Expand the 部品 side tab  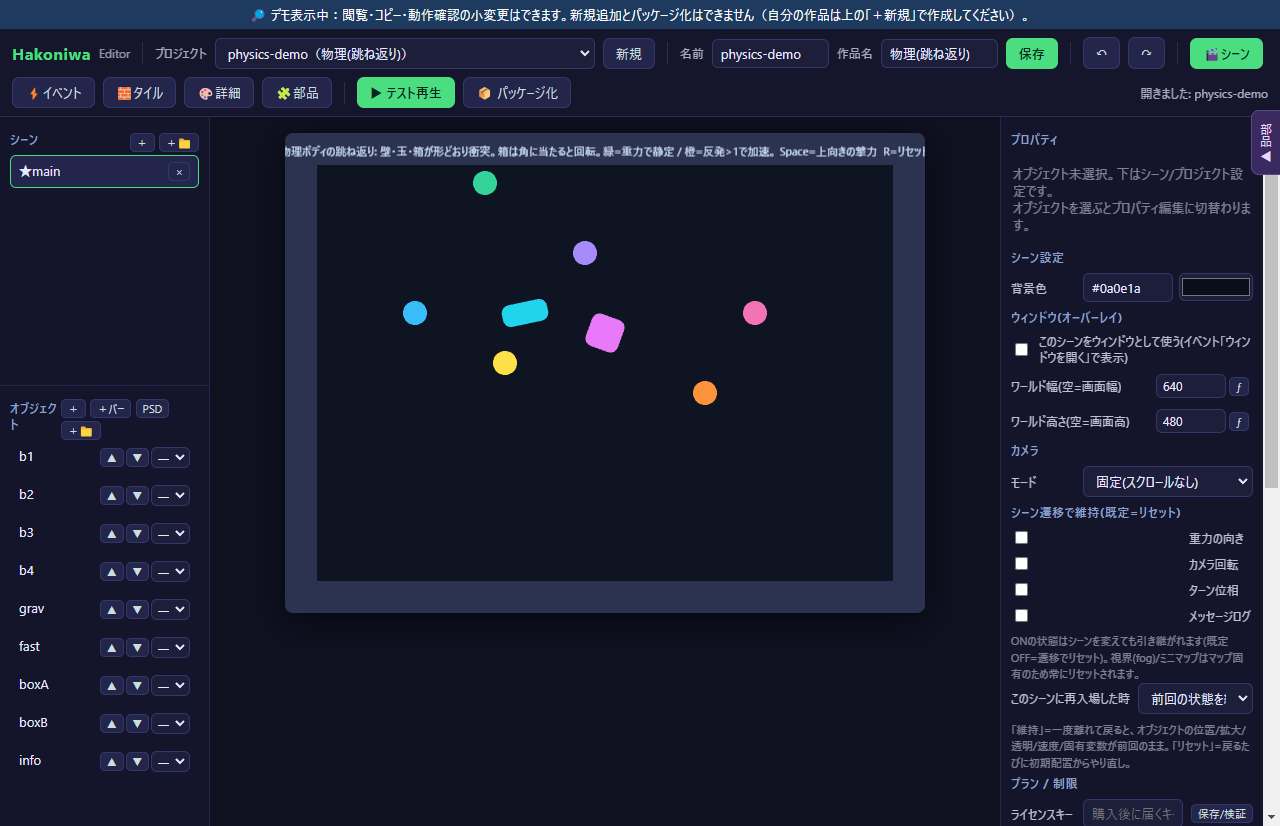tap(1265, 143)
